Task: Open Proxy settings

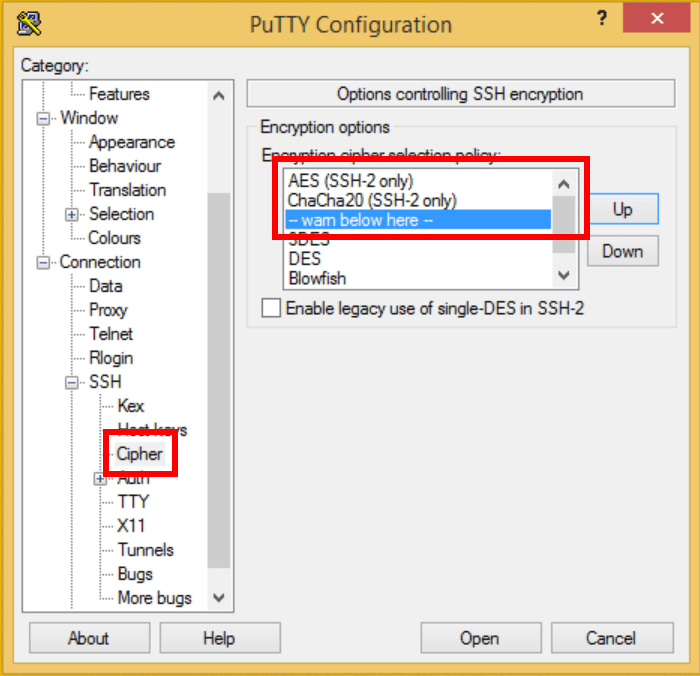Action: click(x=108, y=310)
